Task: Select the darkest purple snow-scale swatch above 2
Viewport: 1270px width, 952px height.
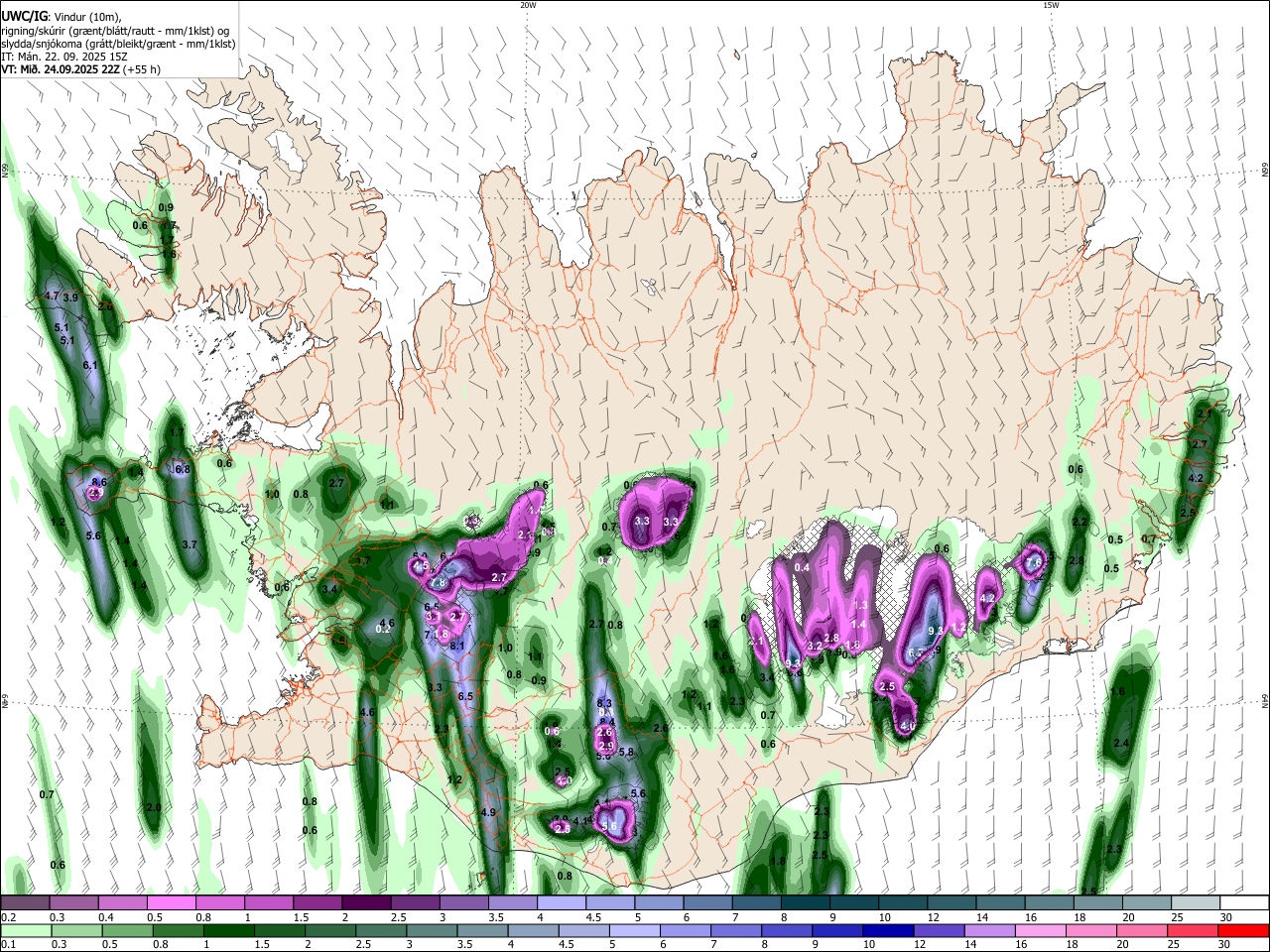Action: 366,903
